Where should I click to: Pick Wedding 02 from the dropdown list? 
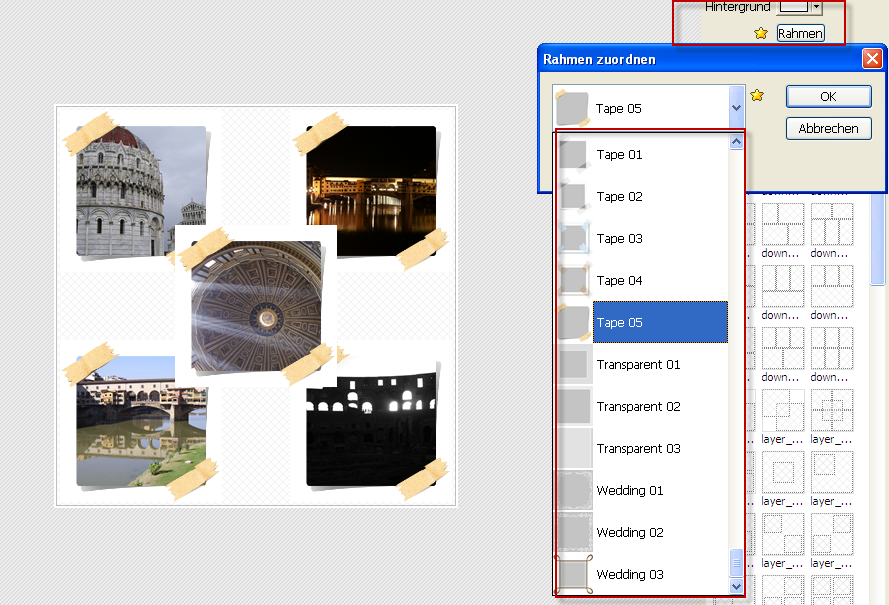(x=630, y=533)
